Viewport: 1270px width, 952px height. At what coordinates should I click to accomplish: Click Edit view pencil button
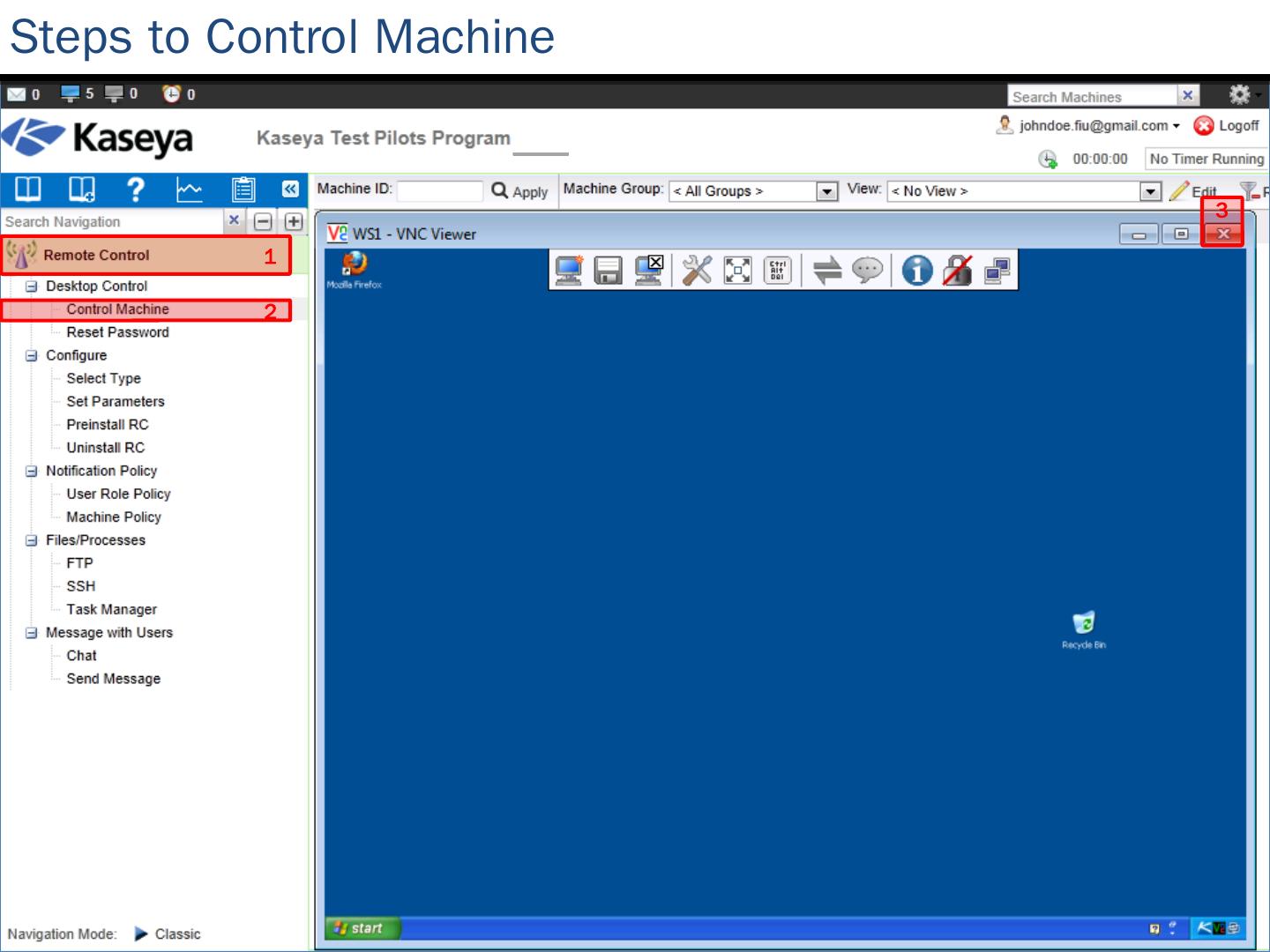coord(1193,191)
